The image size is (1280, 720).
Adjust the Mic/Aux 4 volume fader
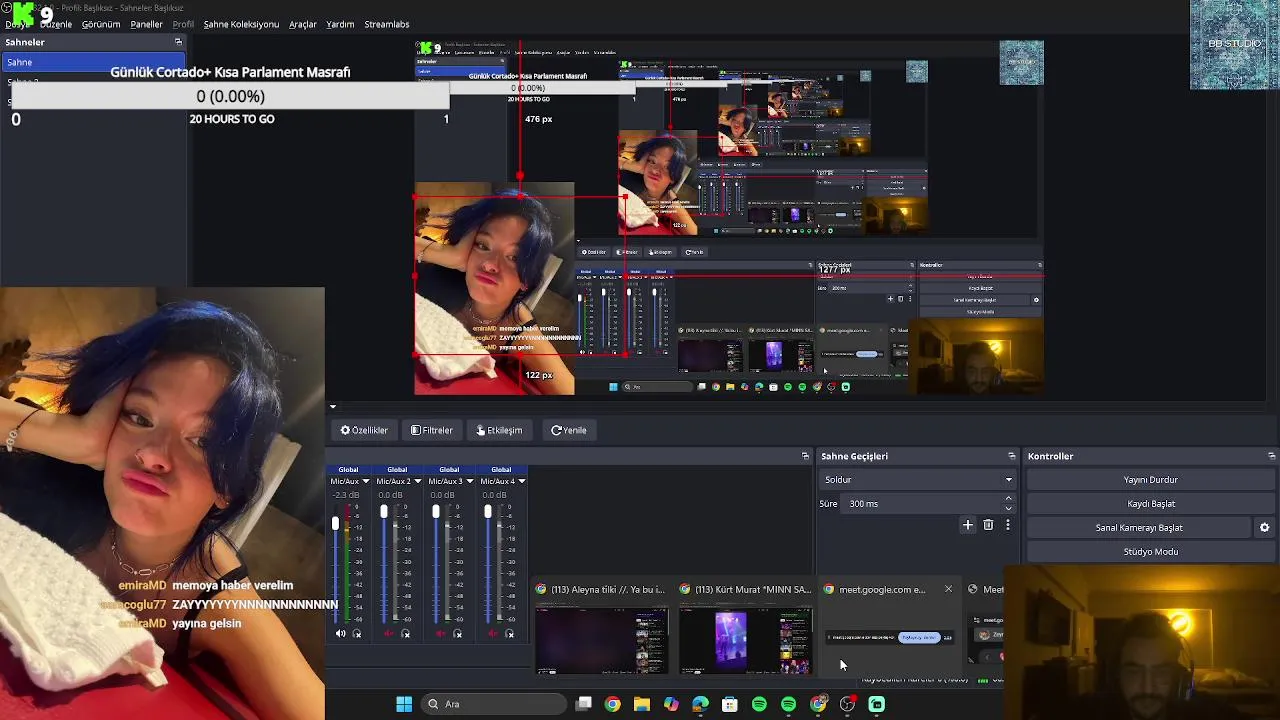488,511
